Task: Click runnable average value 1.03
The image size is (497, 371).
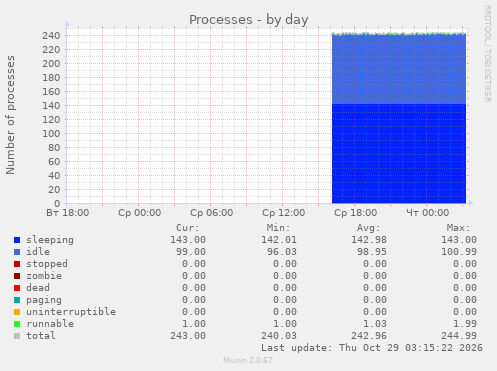Action: pos(375,324)
